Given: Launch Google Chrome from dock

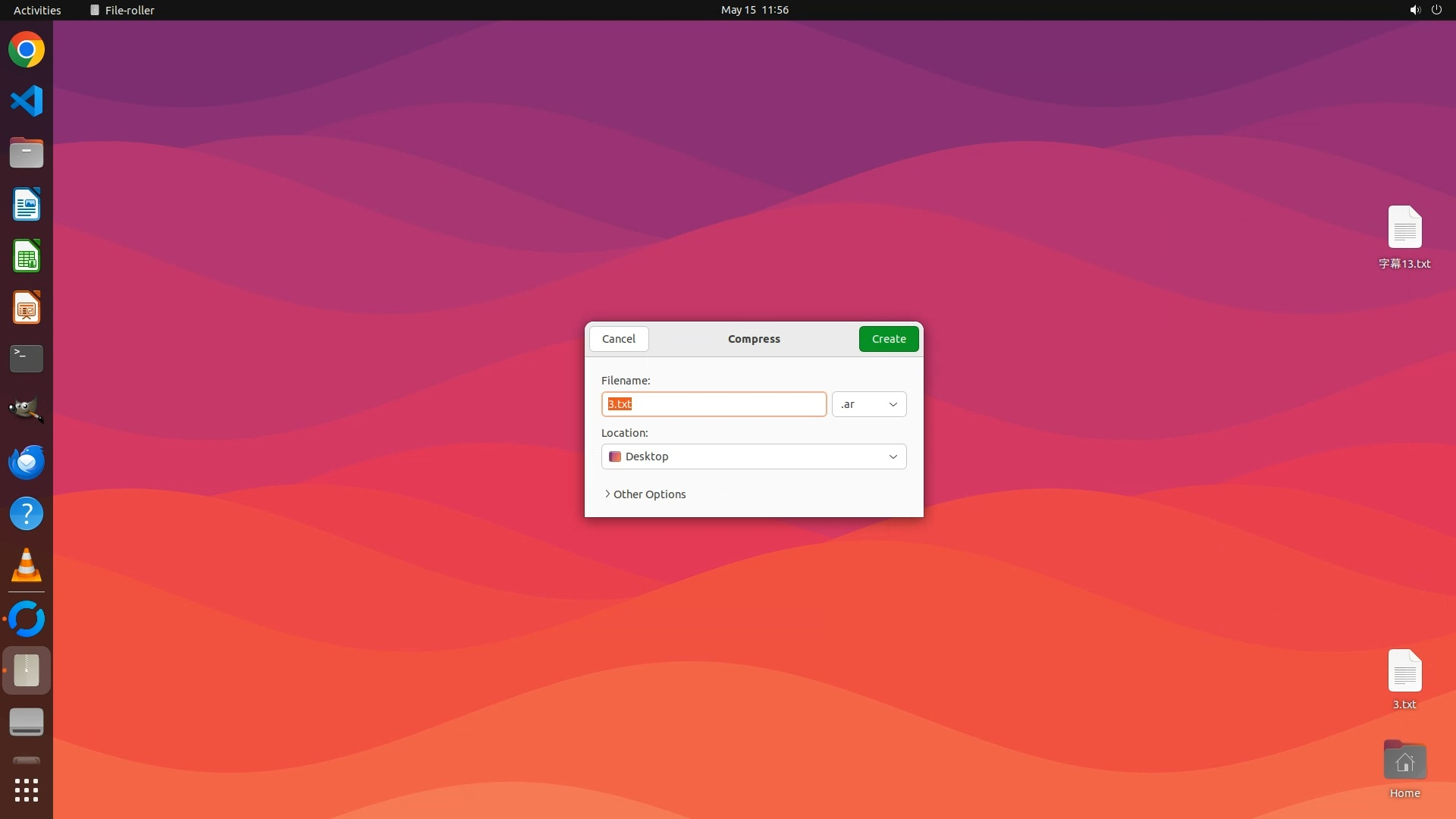Looking at the screenshot, I should point(27,50).
